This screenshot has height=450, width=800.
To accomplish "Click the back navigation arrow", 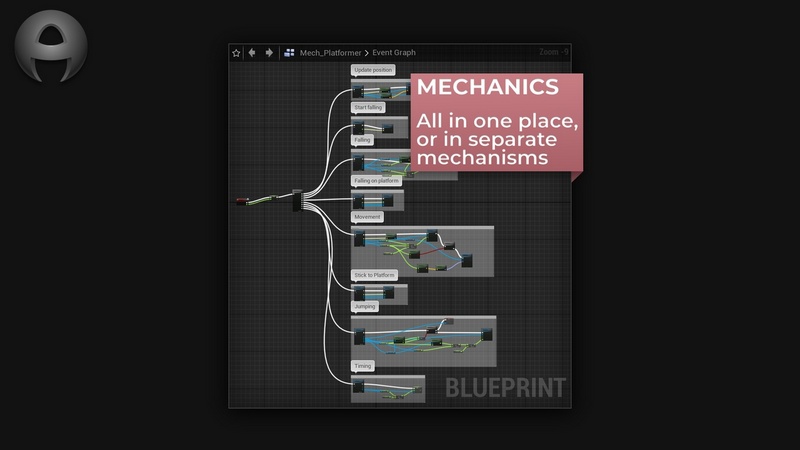I will tap(252, 52).
